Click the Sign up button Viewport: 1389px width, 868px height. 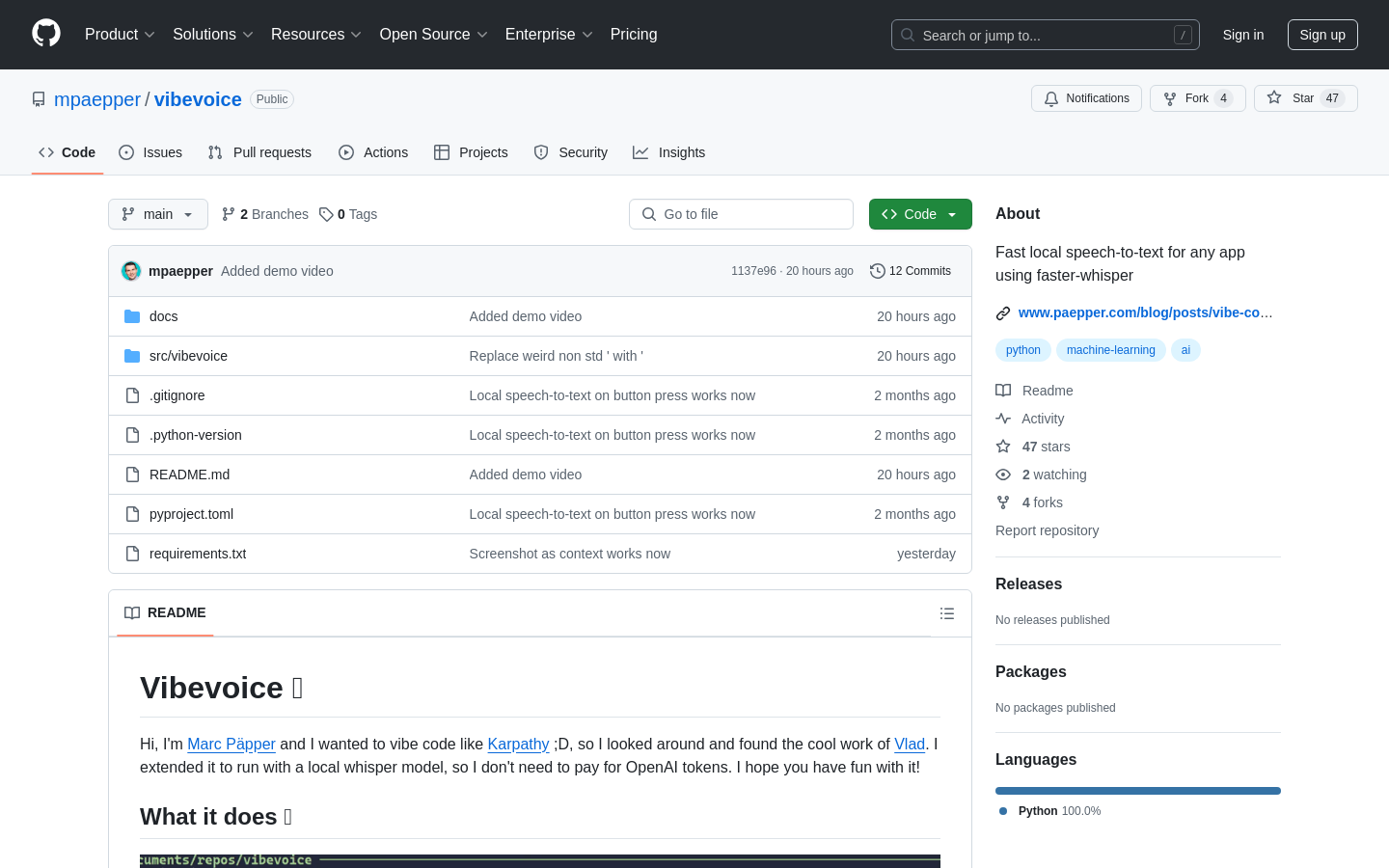[x=1322, y=35]
